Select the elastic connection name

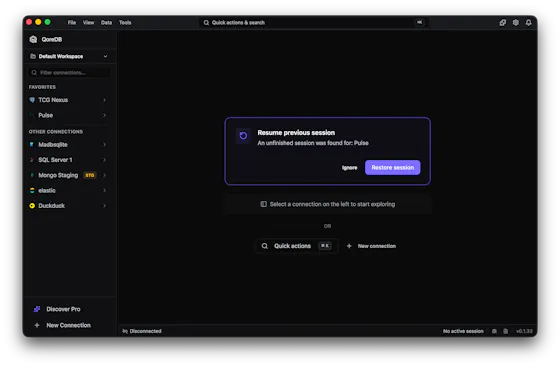[47, 191]
